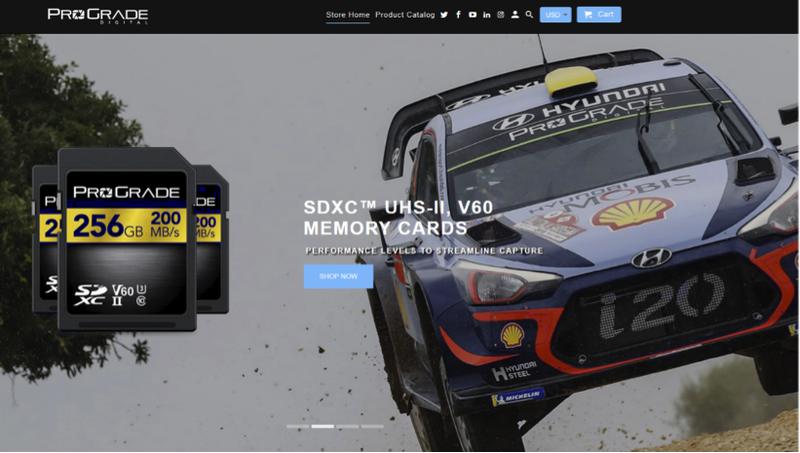Open the Instagram icon link
Image resolution: width=800 pixels, height=453 pixels.
coord(501,15)
